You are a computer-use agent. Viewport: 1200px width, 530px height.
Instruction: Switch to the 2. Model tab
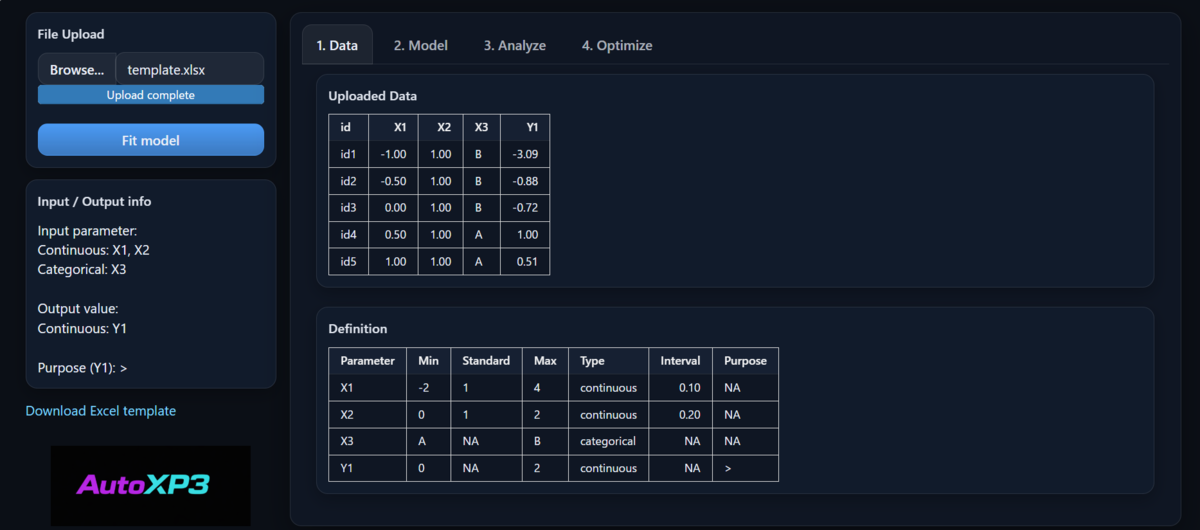pyautogui.click(x=420, y=45)
